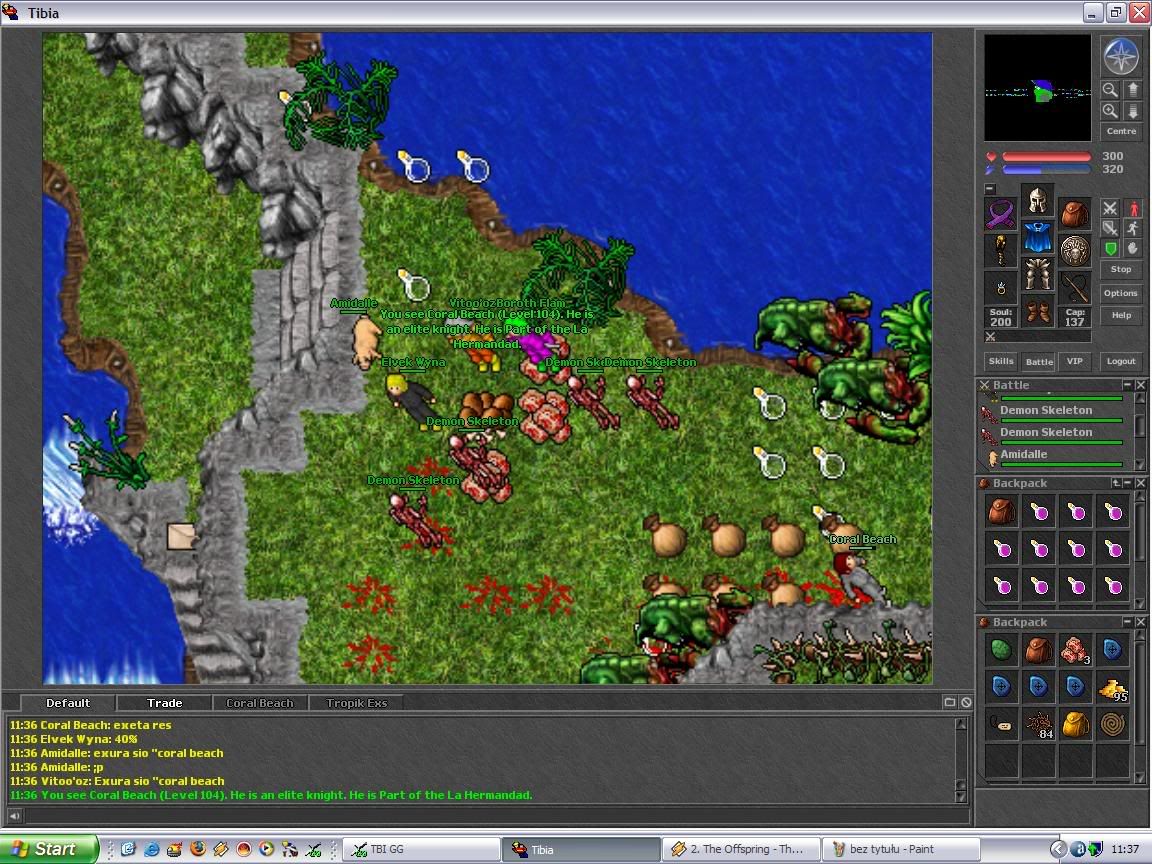
Task: Open the Coral Beach chat tab
Action: 260,702
